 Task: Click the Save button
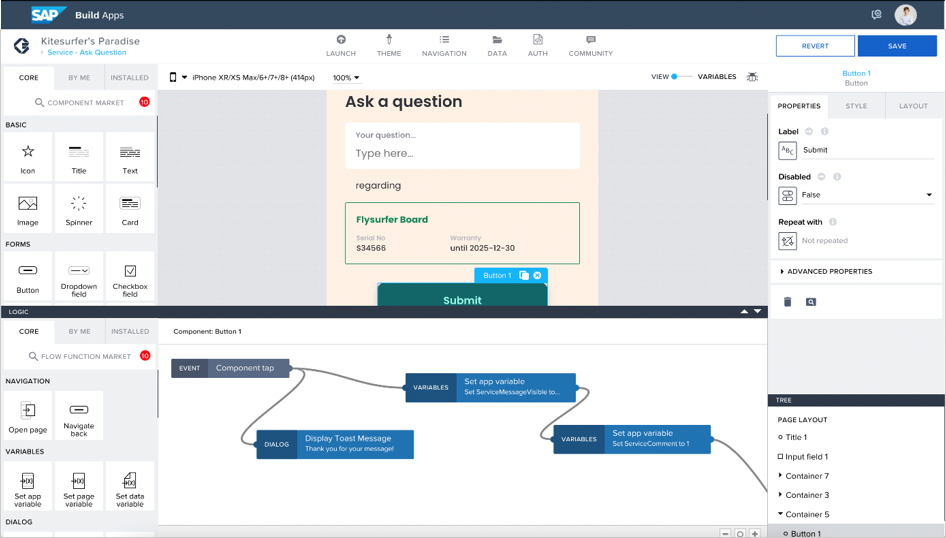[x=897, y=46]
